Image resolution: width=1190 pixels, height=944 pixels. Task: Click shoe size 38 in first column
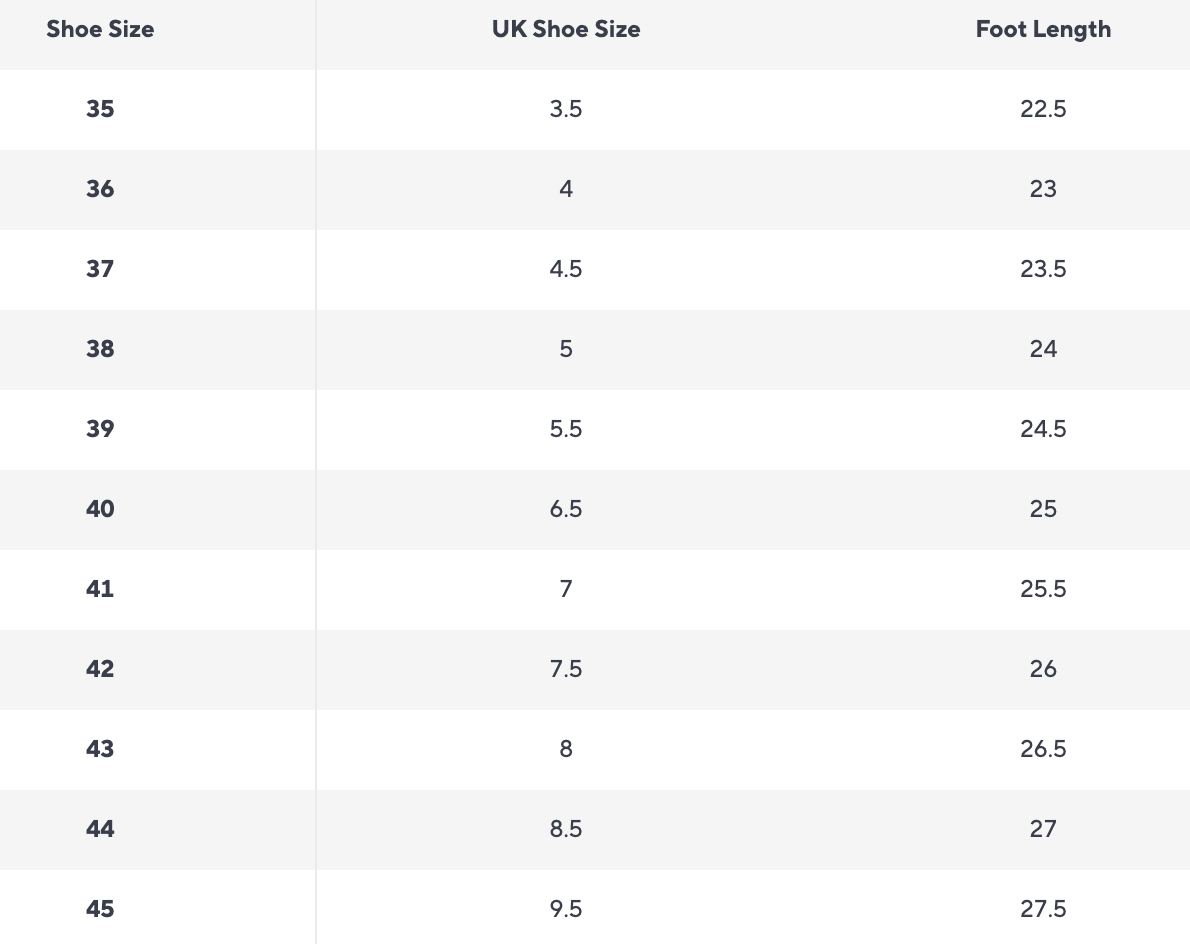(x=100, y=349)
